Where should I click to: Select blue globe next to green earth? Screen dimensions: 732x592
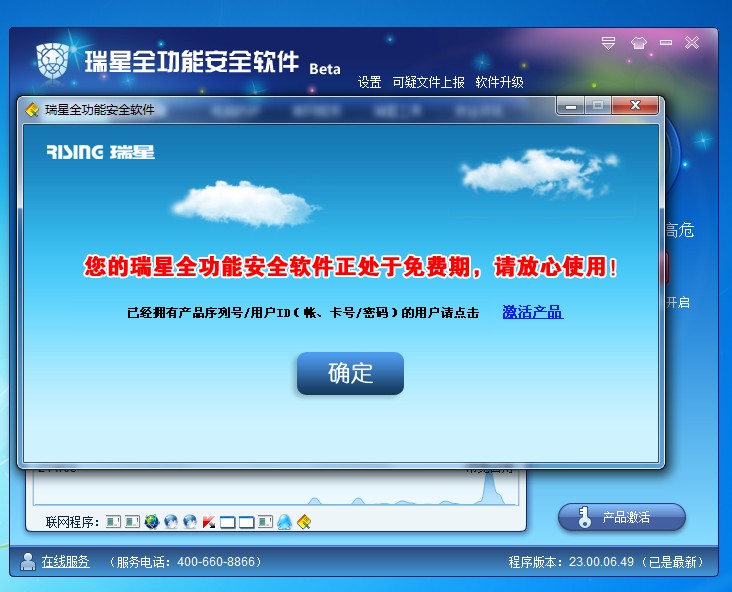(171, 522)
